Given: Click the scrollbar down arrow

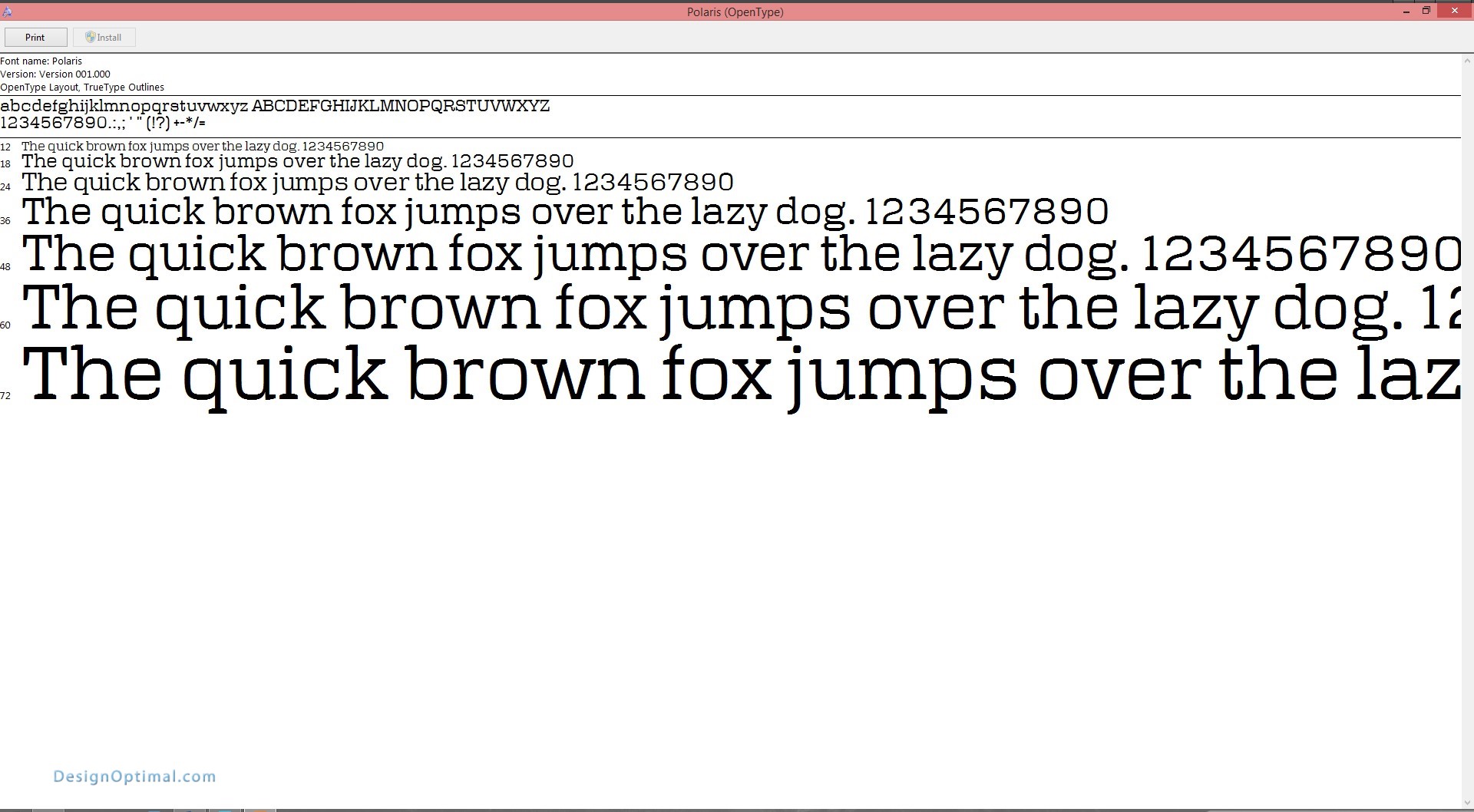Looking at the screenshot, I should coord(1467,802).
